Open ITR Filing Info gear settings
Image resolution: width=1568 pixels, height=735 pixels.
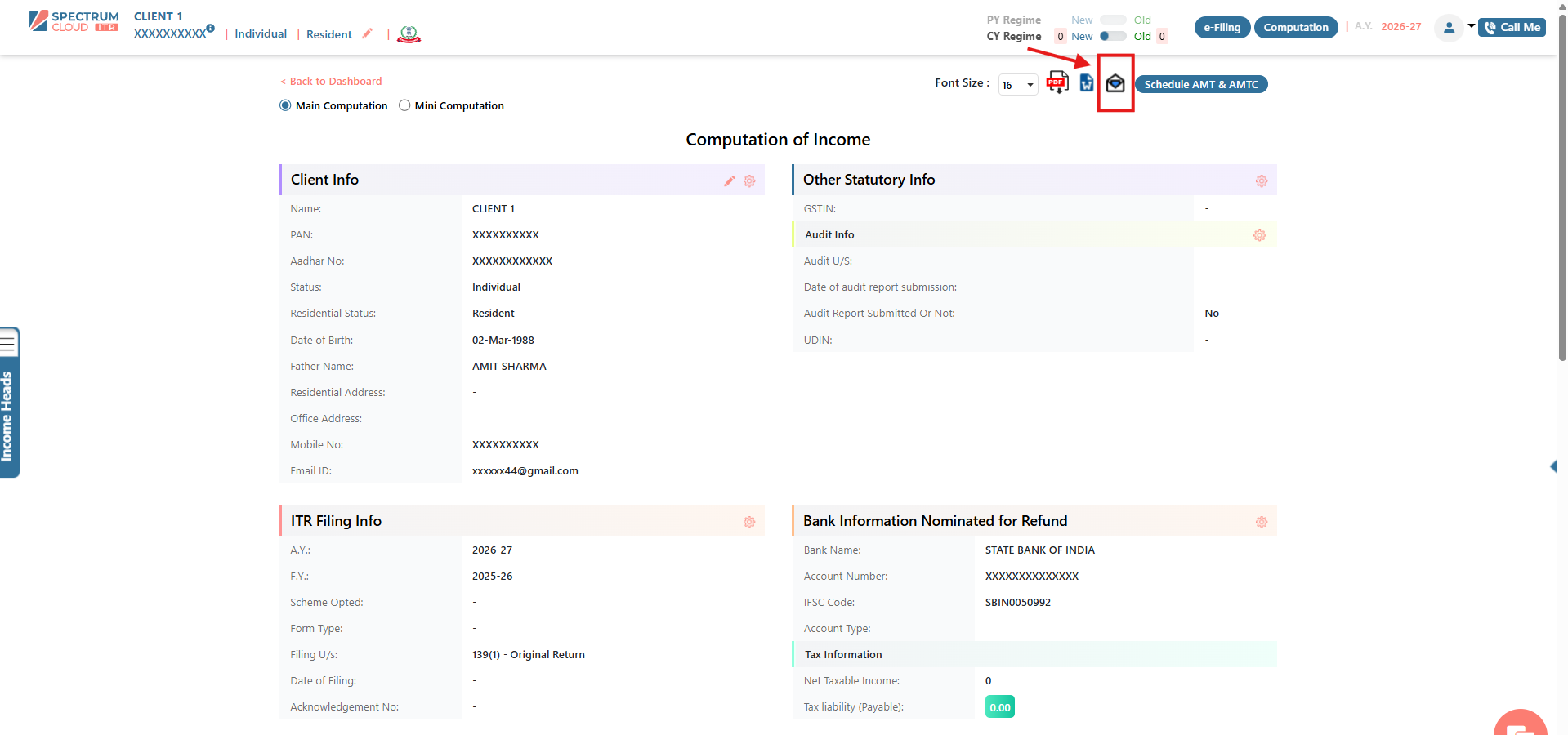point(749,522)
